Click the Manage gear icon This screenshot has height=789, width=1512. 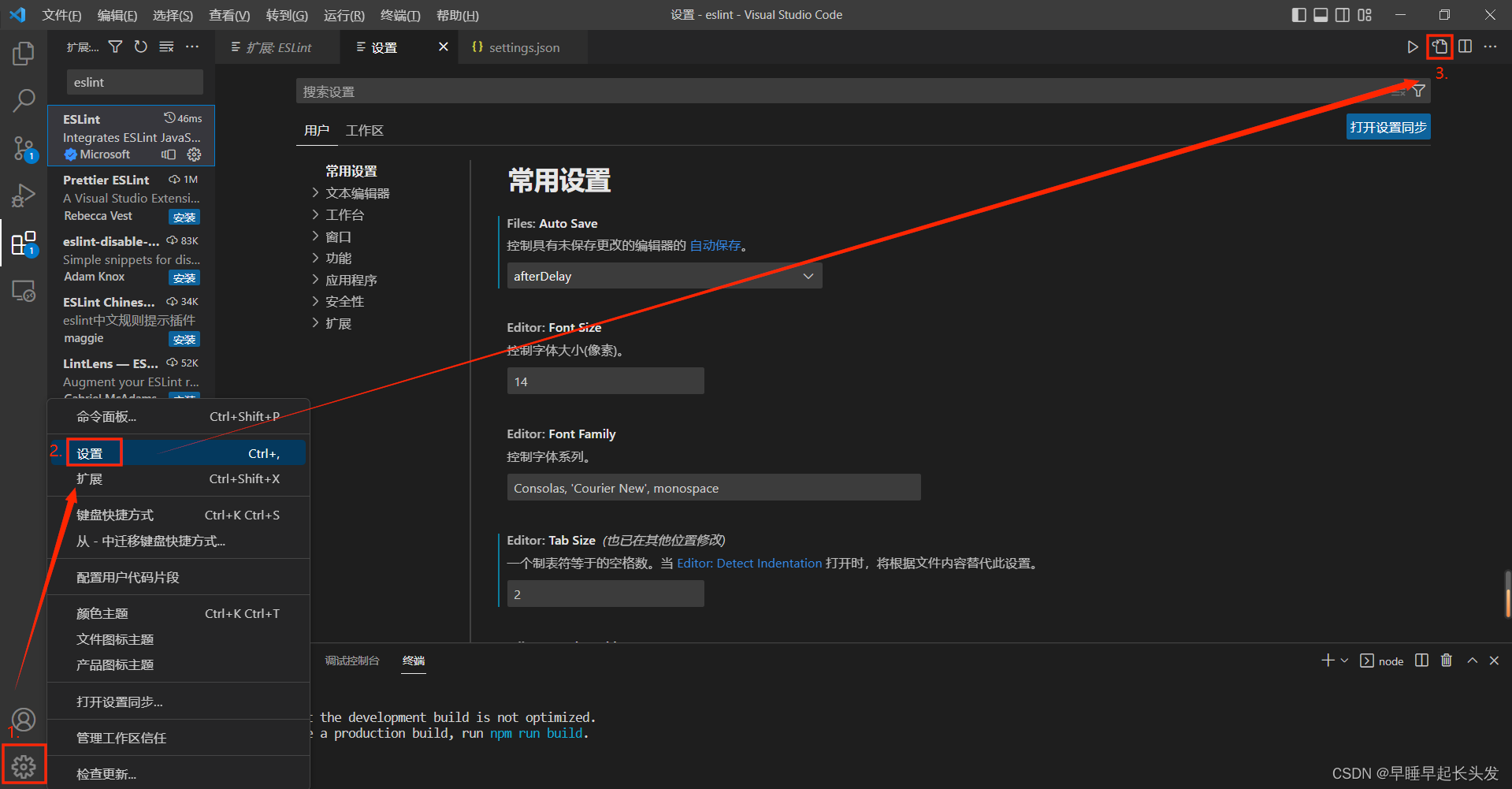click(x=24, y=766)
